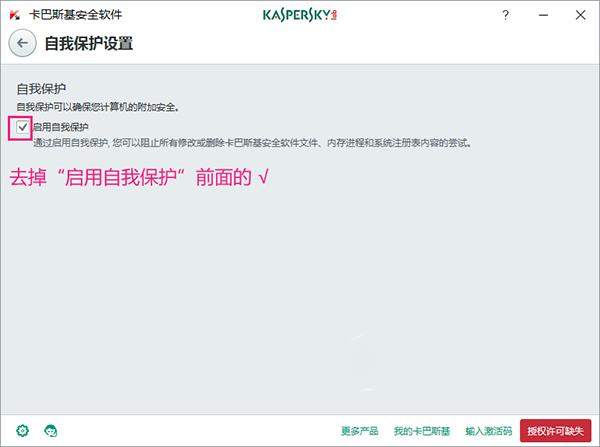Open settings via the gear icon

click(23, 431)
